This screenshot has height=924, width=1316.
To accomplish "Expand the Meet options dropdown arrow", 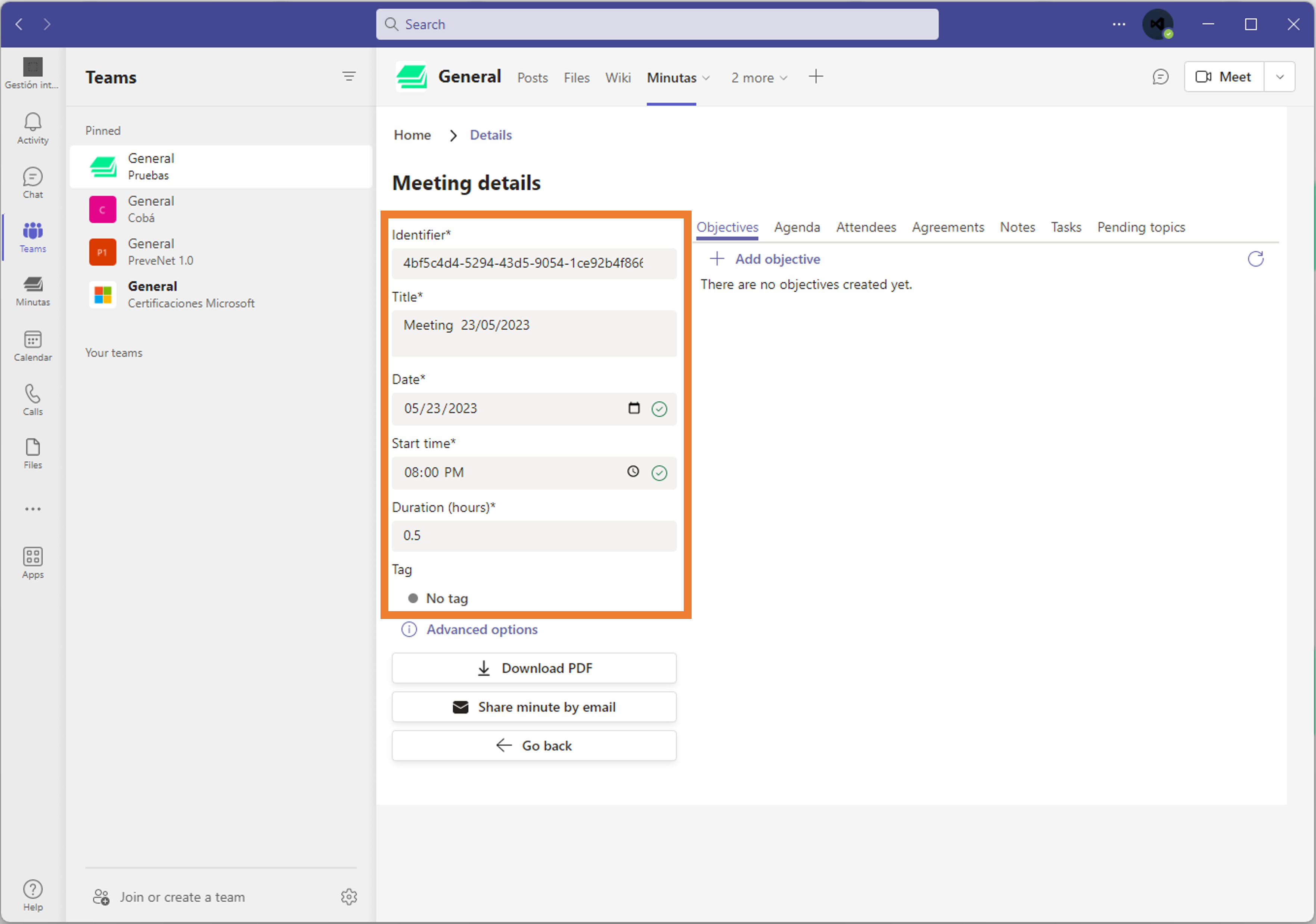I will [1279, 77].
